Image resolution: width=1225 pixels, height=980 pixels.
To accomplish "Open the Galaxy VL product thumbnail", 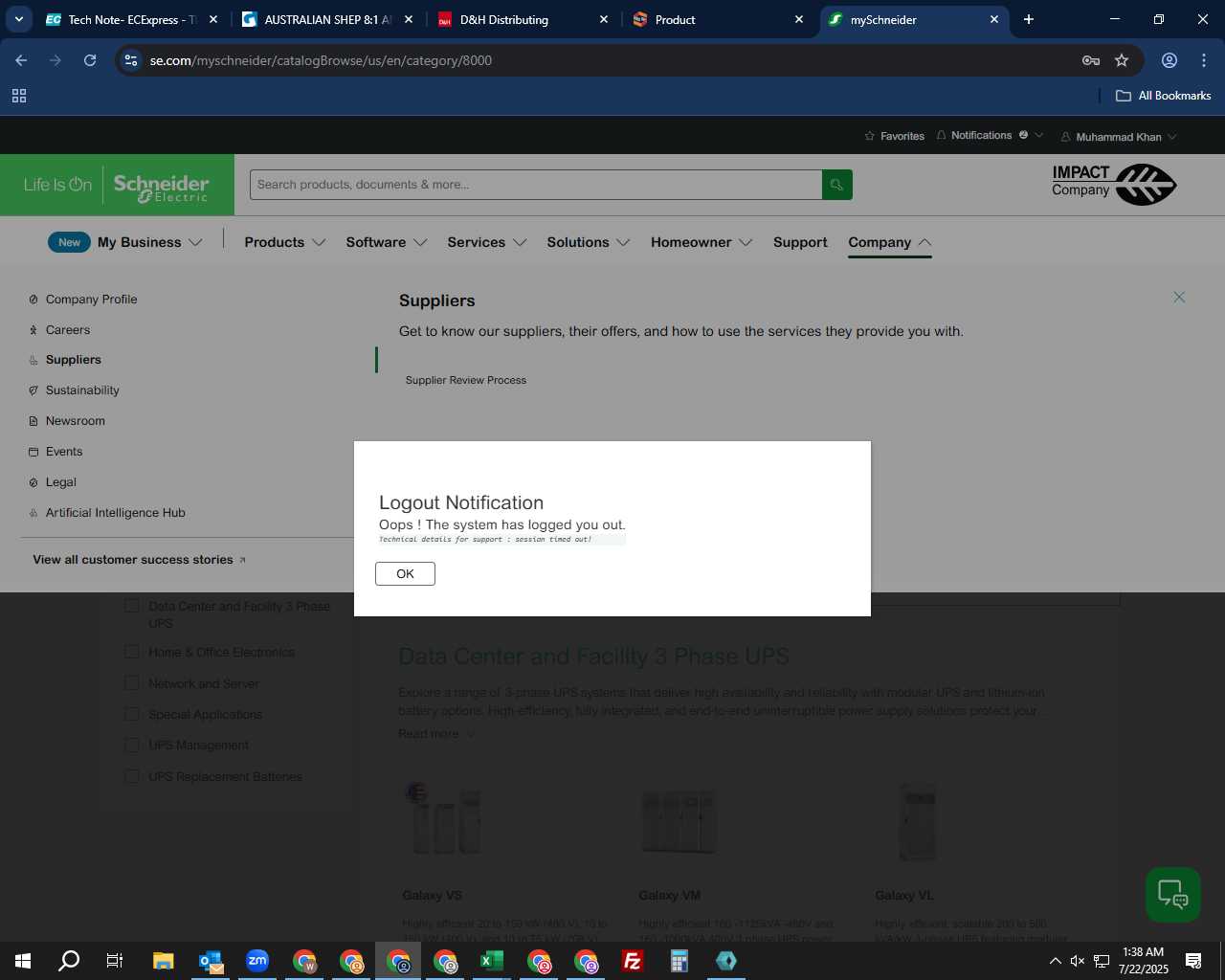I will click(x=917, y=821).
